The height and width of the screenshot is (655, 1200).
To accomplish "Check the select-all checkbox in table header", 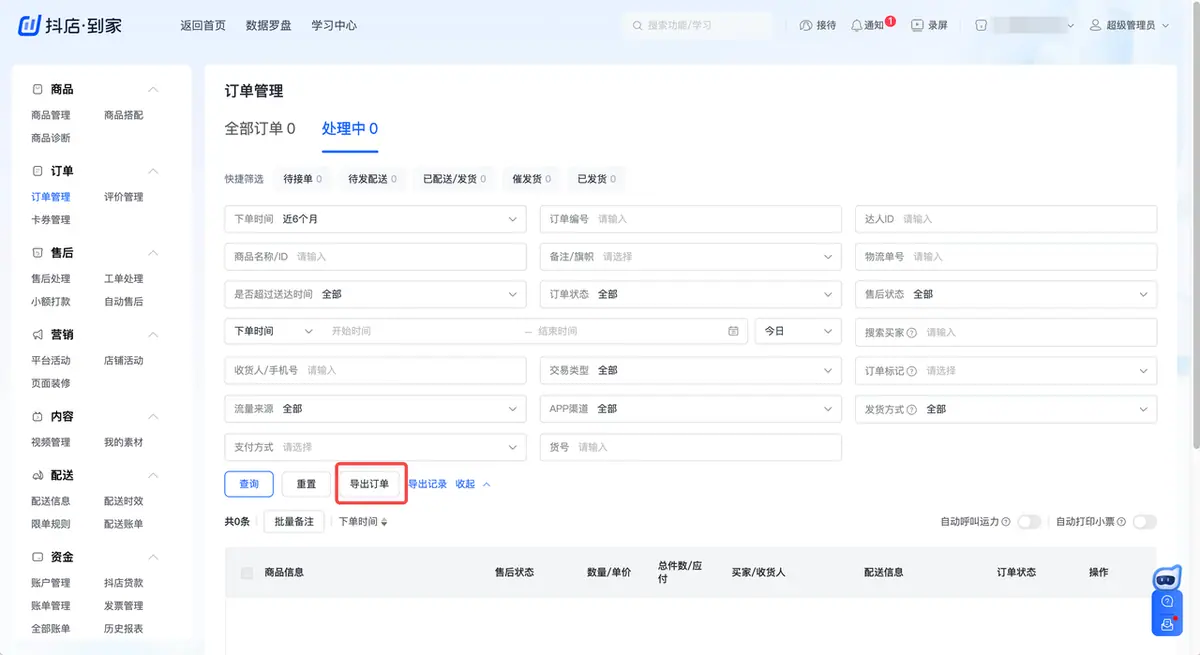I will click(247, 573).
